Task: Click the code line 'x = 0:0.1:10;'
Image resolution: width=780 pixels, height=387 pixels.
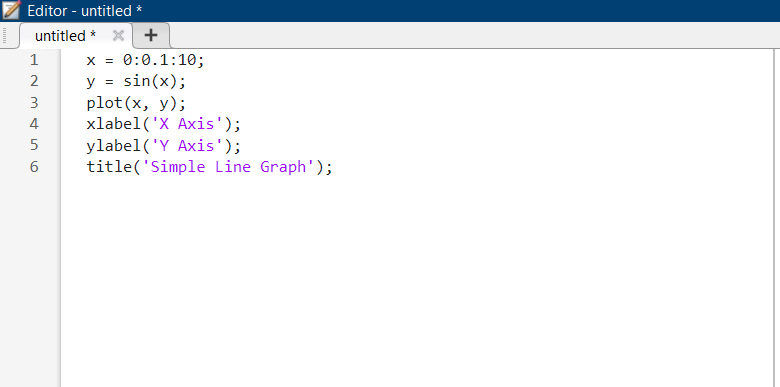Action: [x=145, y=61]
